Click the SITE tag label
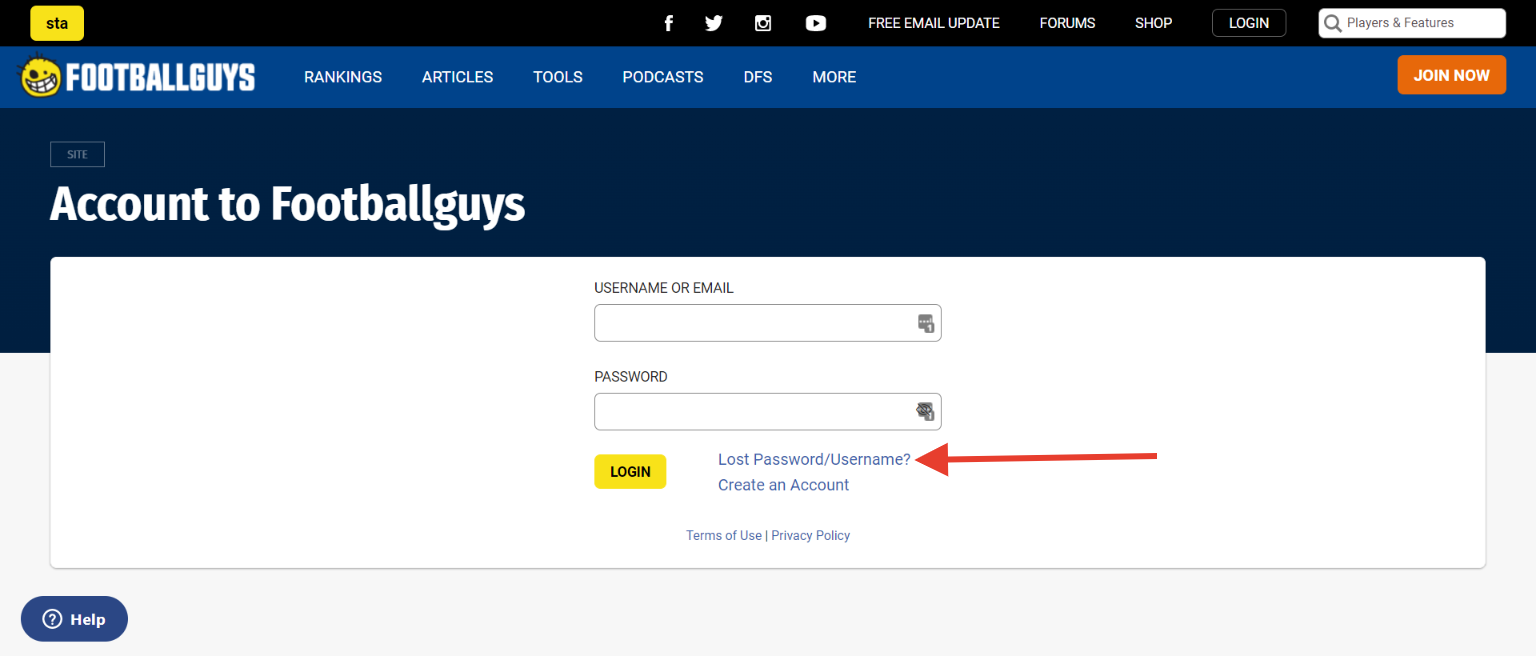Image resolution: width=1536 pixels, height=656 pixels. (x=77, y=155)
